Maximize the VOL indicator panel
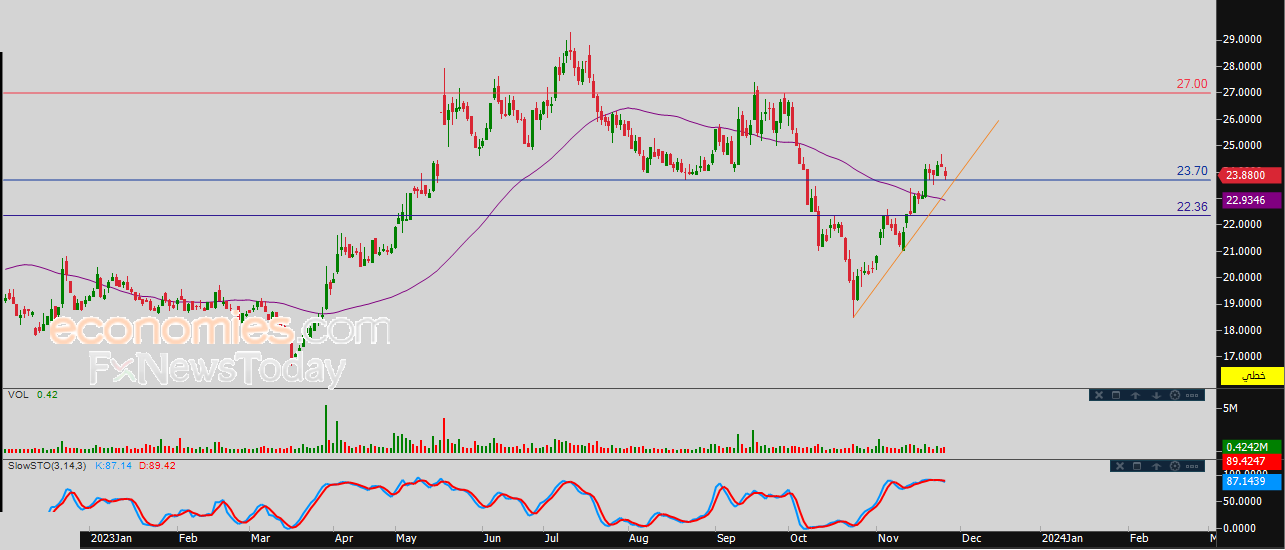Screen dimensions: 1285x550 (x=1116, y=395)
